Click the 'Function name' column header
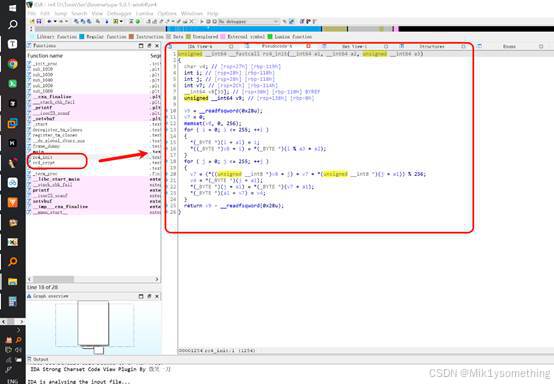The width and height of the screenshot is (554, 384). pos(45,56)
